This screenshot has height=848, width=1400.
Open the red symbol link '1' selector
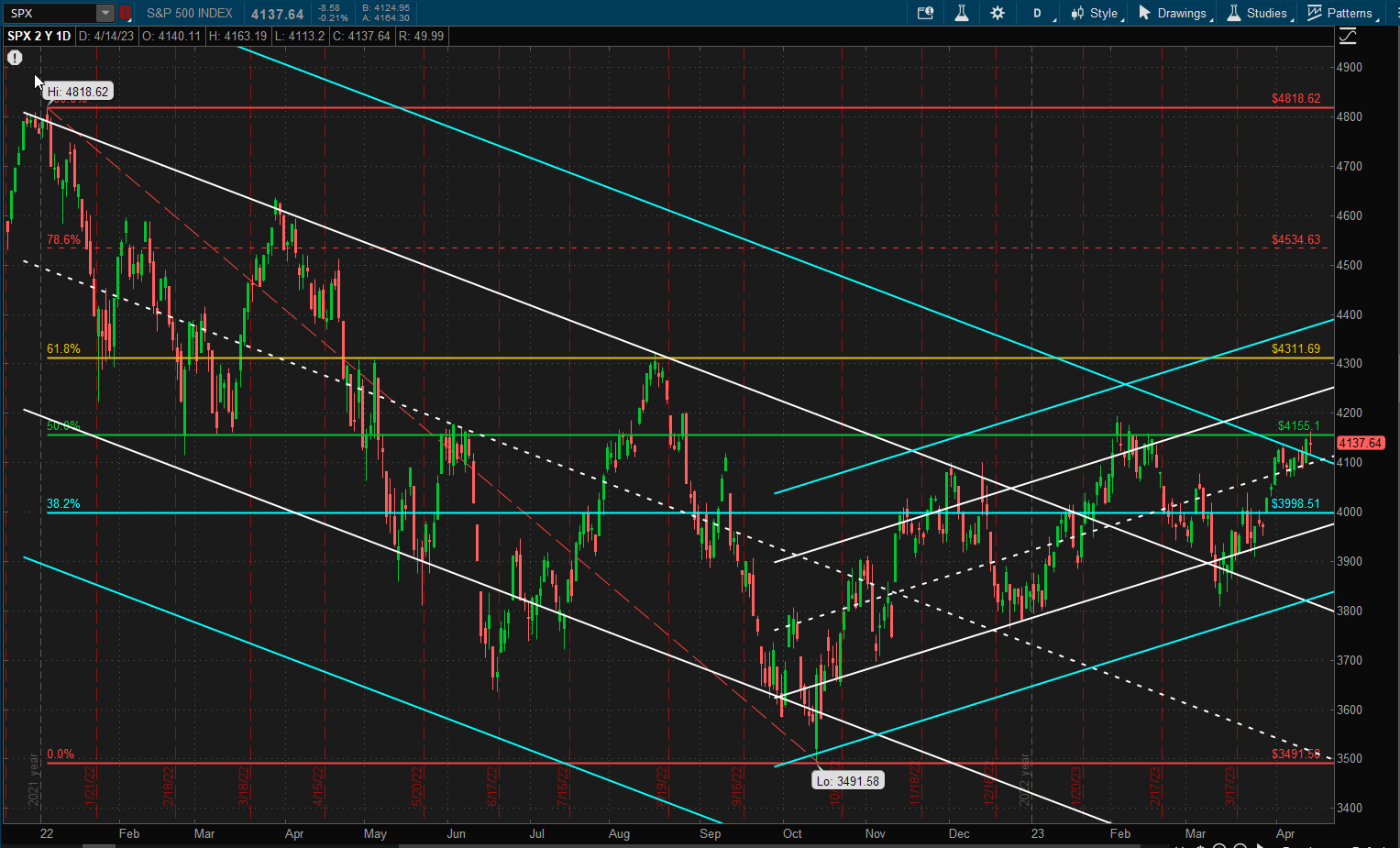(126, 13)
